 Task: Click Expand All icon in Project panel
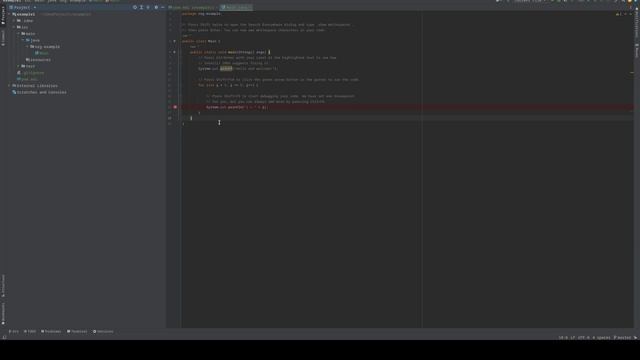pos(141,7)
